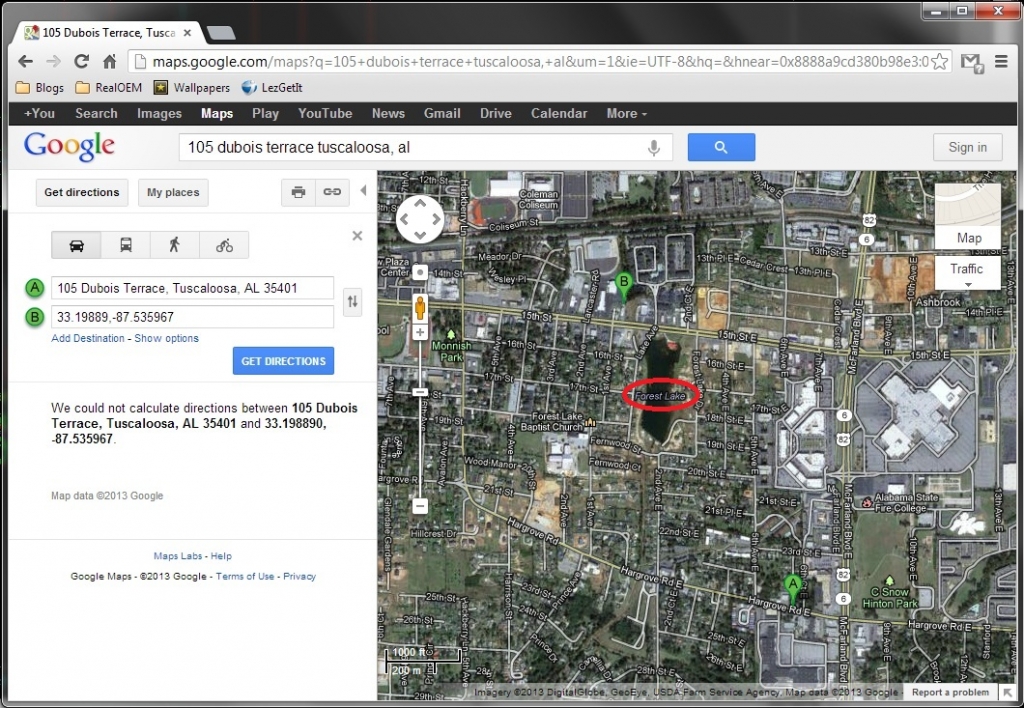Image resolution: width=1024 pixels, height=708 pixels.
Task: Click the Sign in button
Action: (967, 148)
